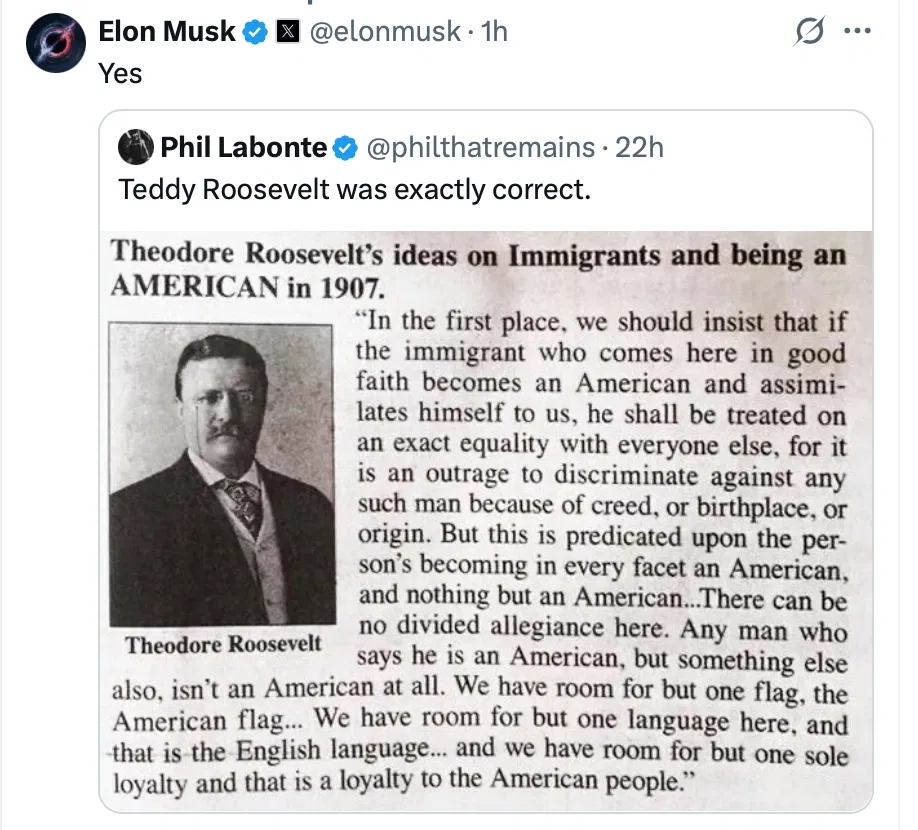The height and width of the screenshot is (830, 918).
Task: Click the Phil Labonte display name
Action: point(244,148)
